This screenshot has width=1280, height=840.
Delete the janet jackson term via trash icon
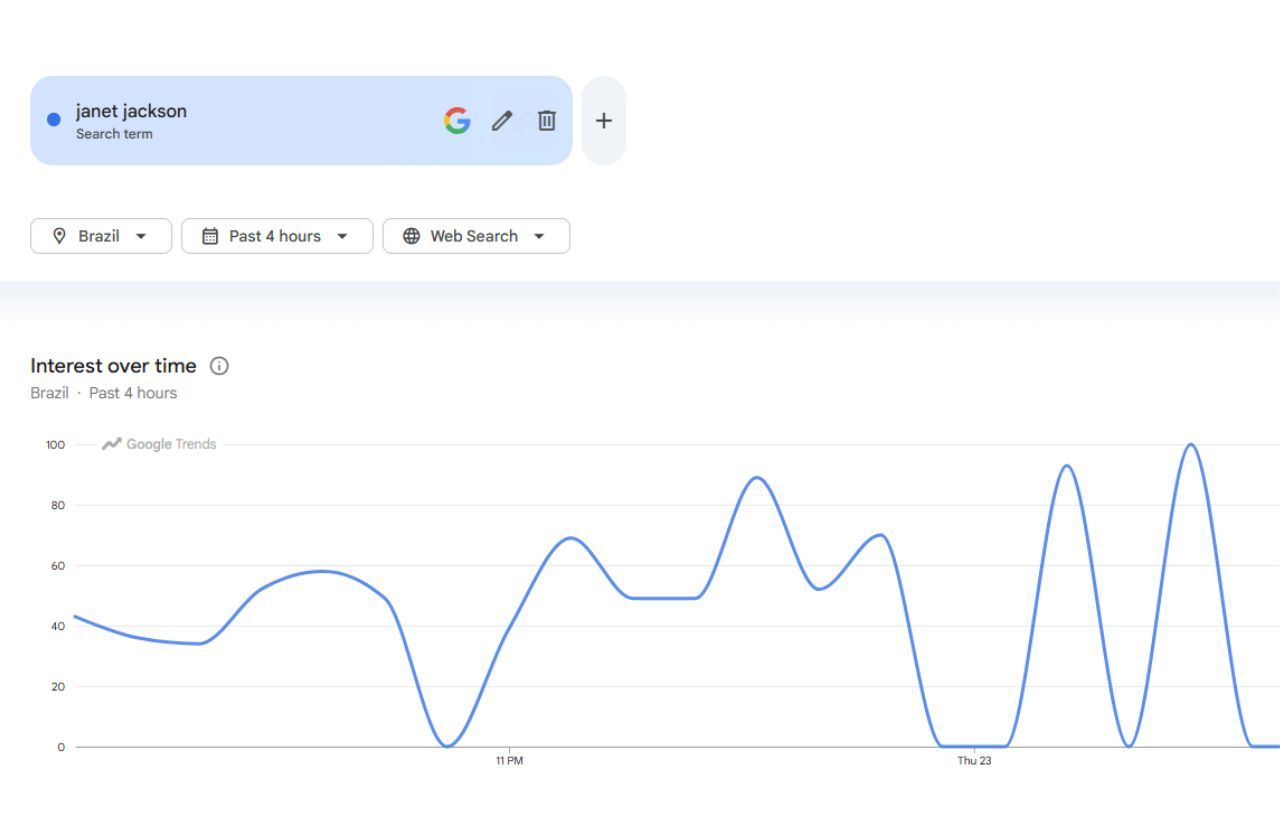(x=547, y=121)
